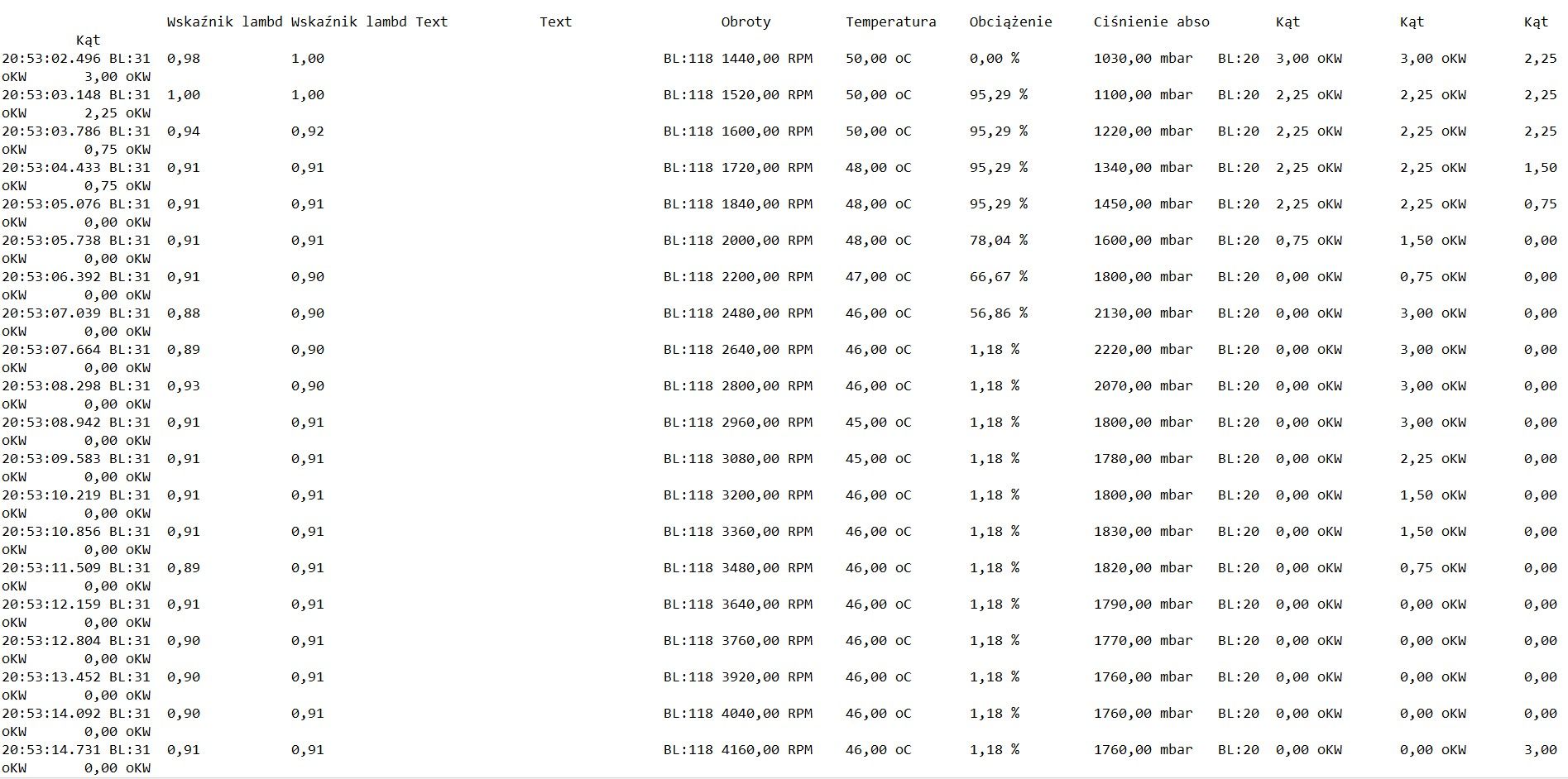Click the 2960,00 RPM value
This screenshot has height=779, width=1568.
[x=766, y=423]
